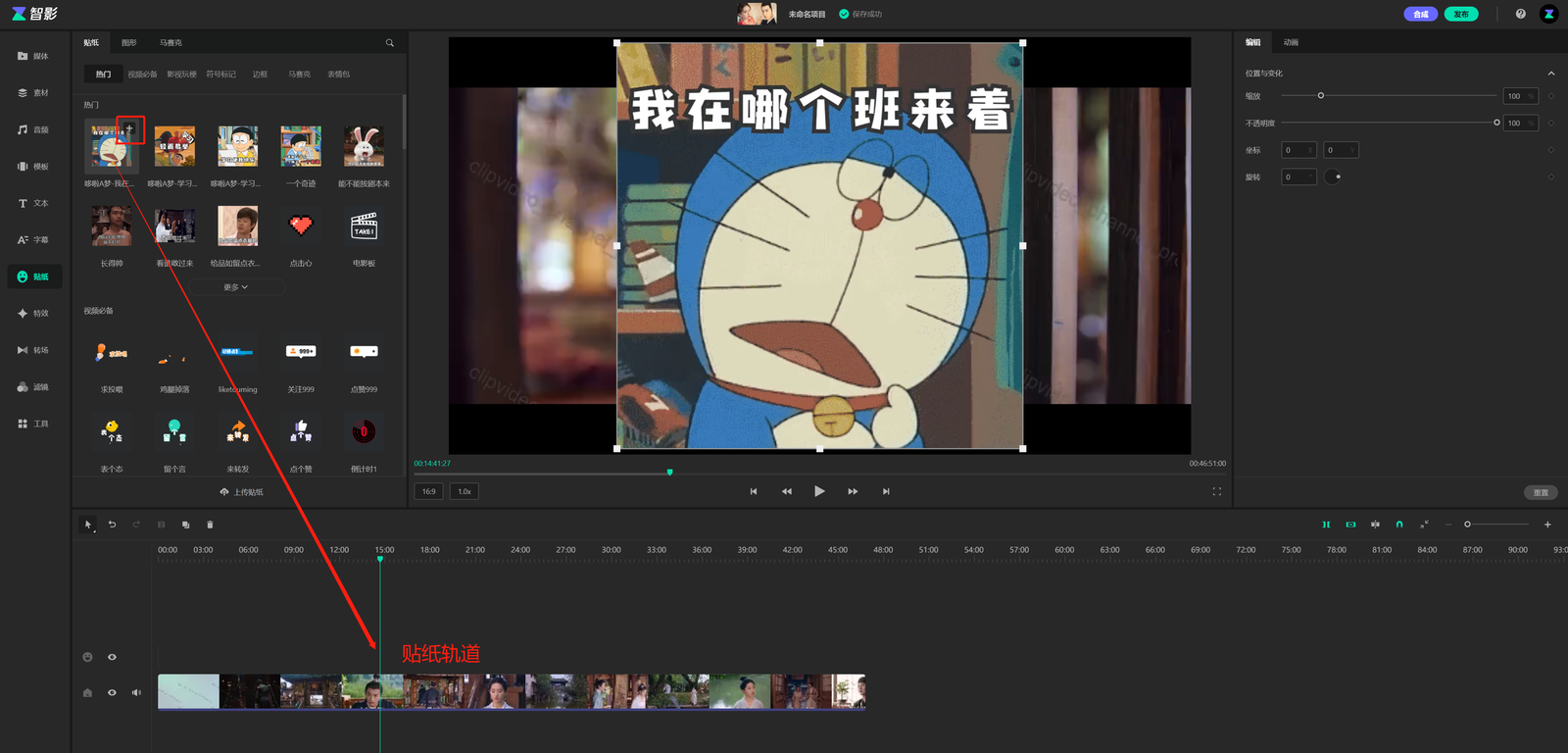1568x753 pixels.
Task: Select the 电影板 clapperboard sticker
Action: point(364,226)
